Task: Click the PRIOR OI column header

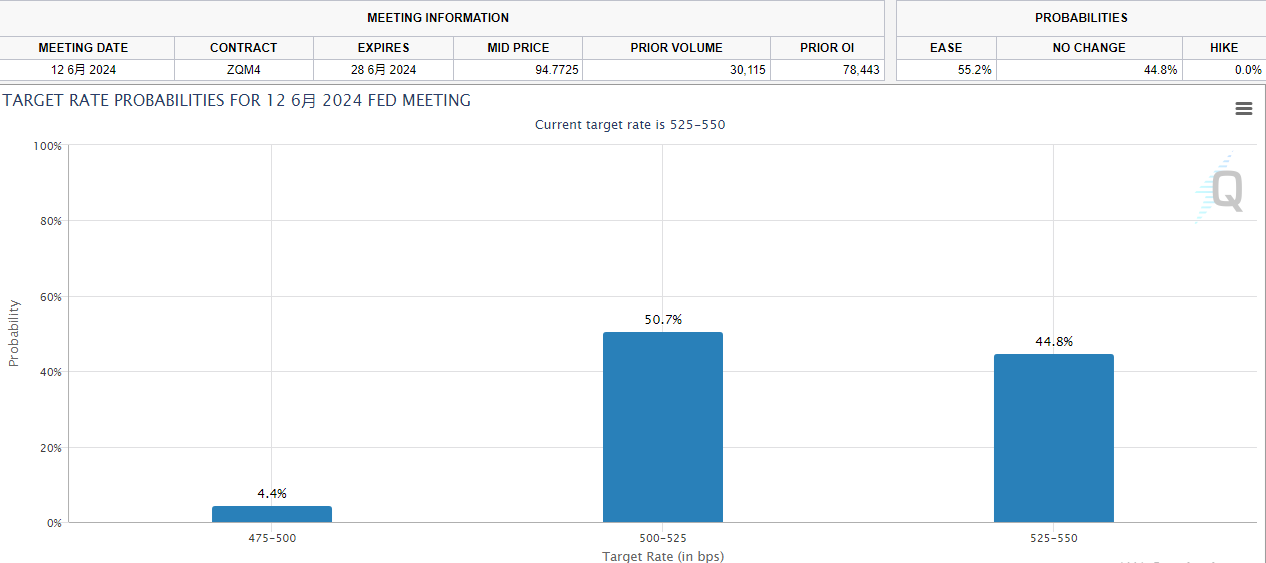Action: pos(827,48)
